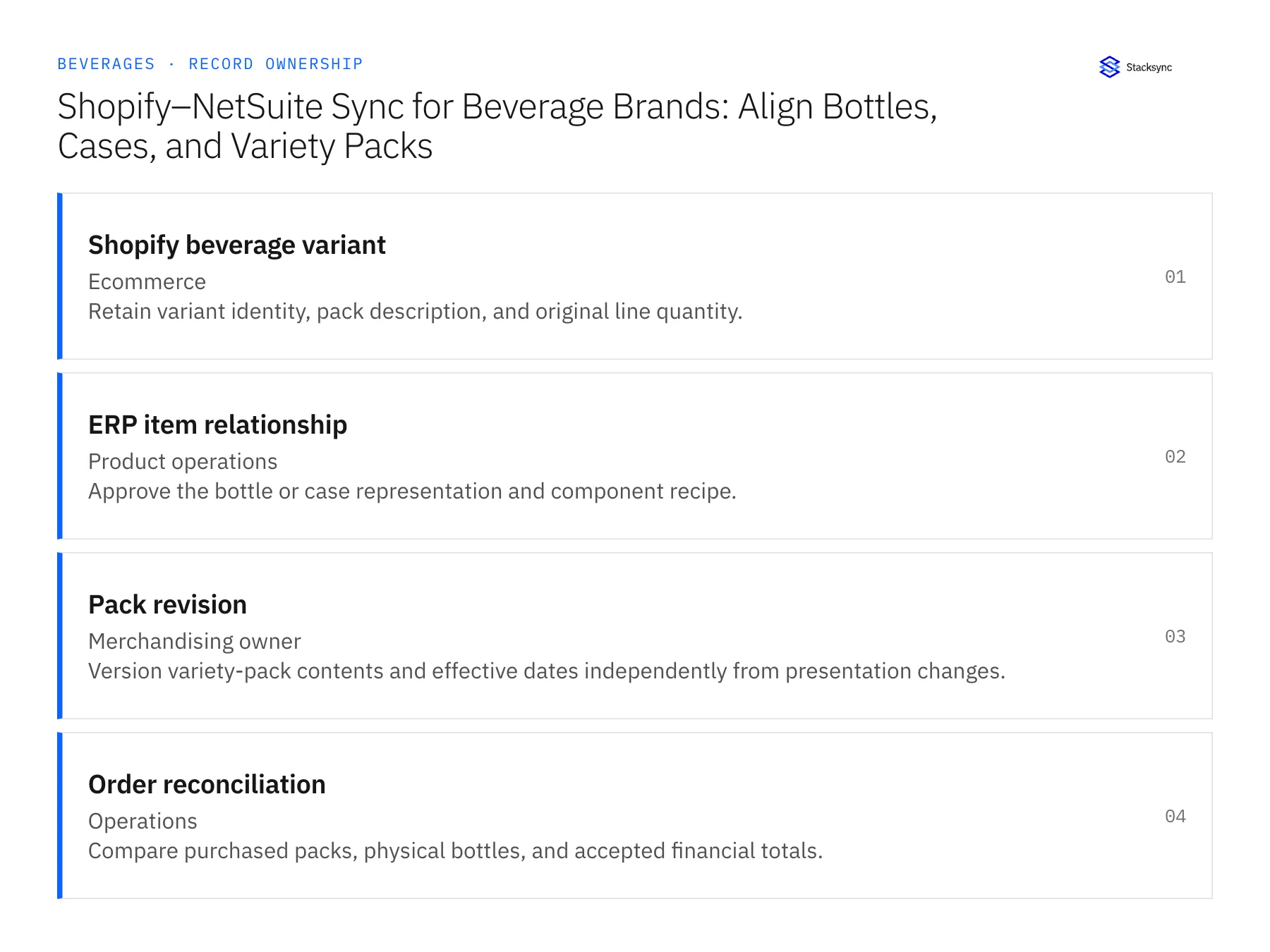Click the 'Version variety-pack contents' description
The height and width of the screenshot is (952, 1270).
click(x=547, y=671)
